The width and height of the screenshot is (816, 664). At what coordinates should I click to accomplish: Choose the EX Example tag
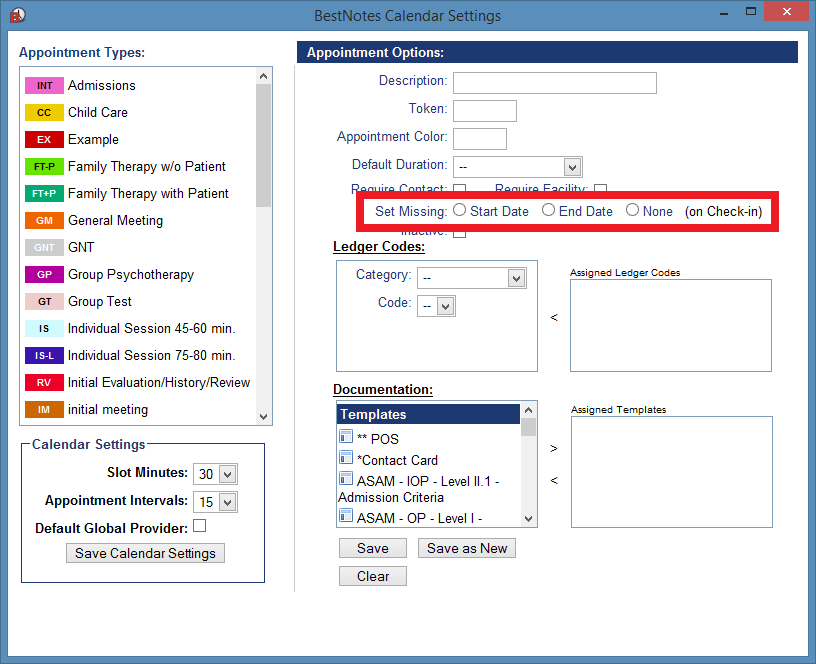coord(44,139)
